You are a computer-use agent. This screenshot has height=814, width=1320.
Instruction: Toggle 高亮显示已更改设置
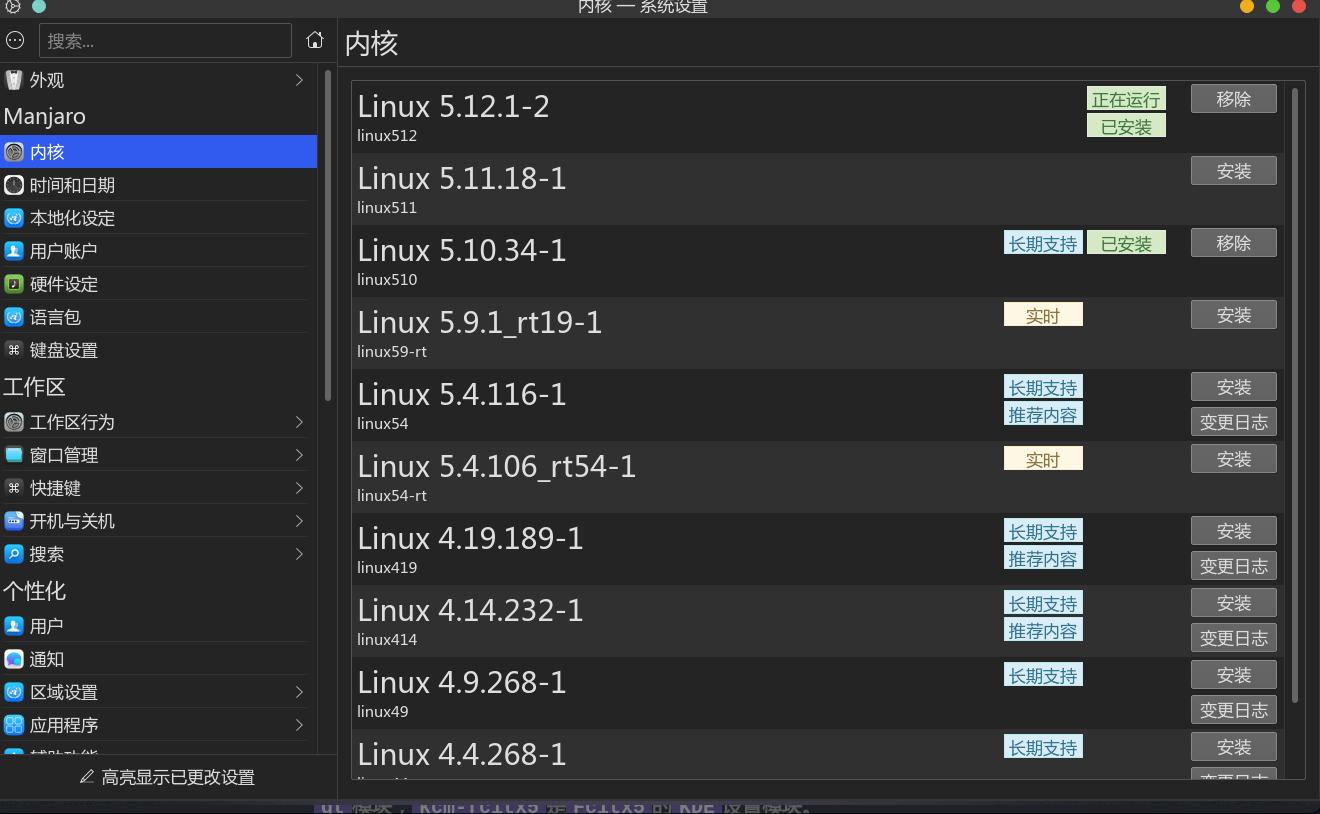pos(168,777)
